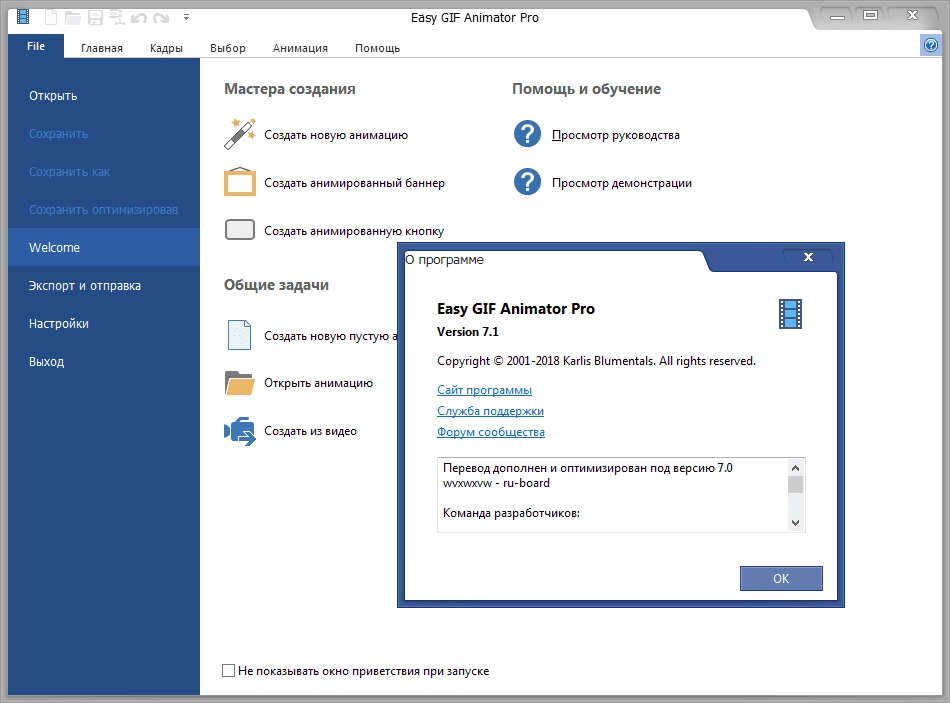Confirm the About dialog with OK

click(x=781, y=579)
